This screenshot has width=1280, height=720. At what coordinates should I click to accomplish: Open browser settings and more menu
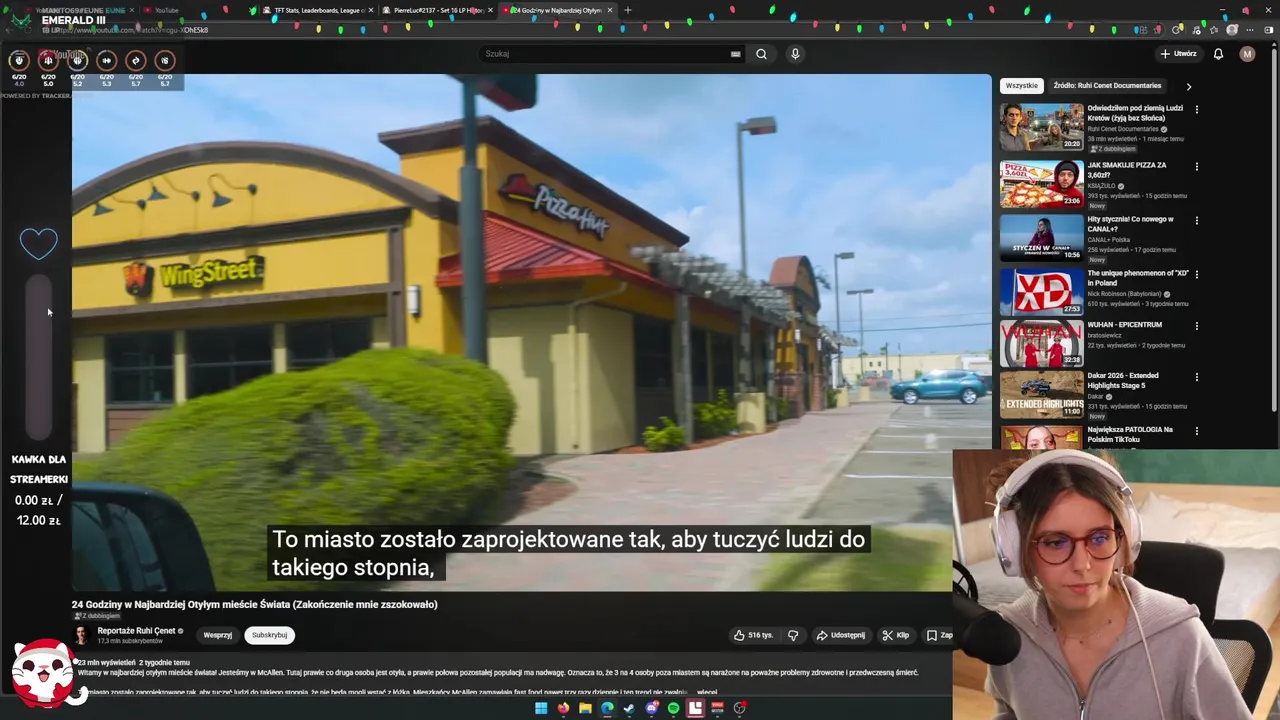(x=1250, y=30)
